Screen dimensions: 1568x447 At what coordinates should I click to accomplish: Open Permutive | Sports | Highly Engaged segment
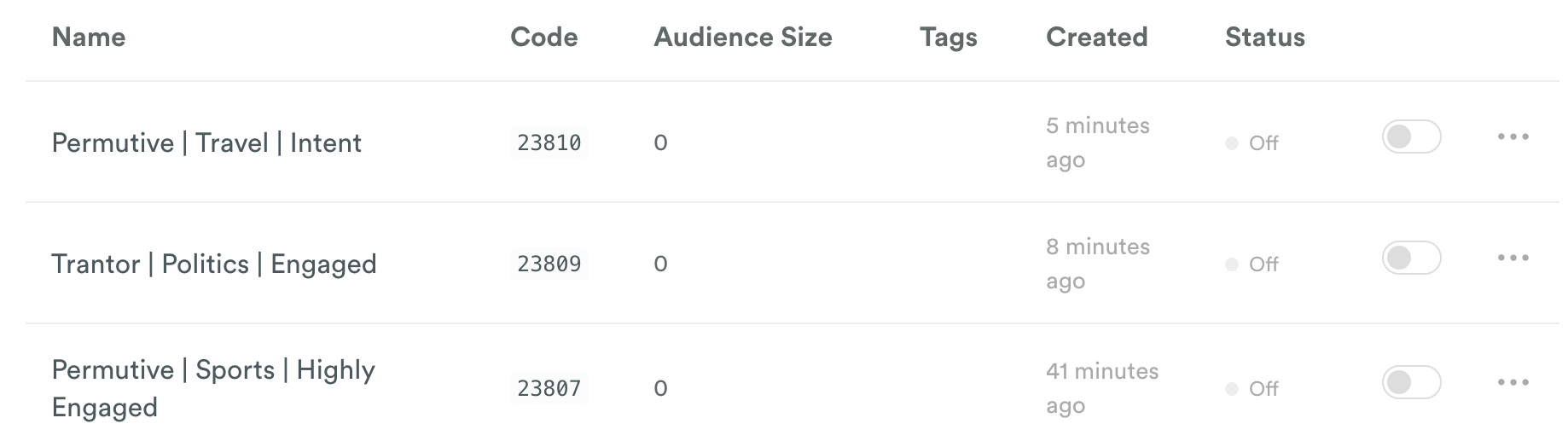(213, 388)
